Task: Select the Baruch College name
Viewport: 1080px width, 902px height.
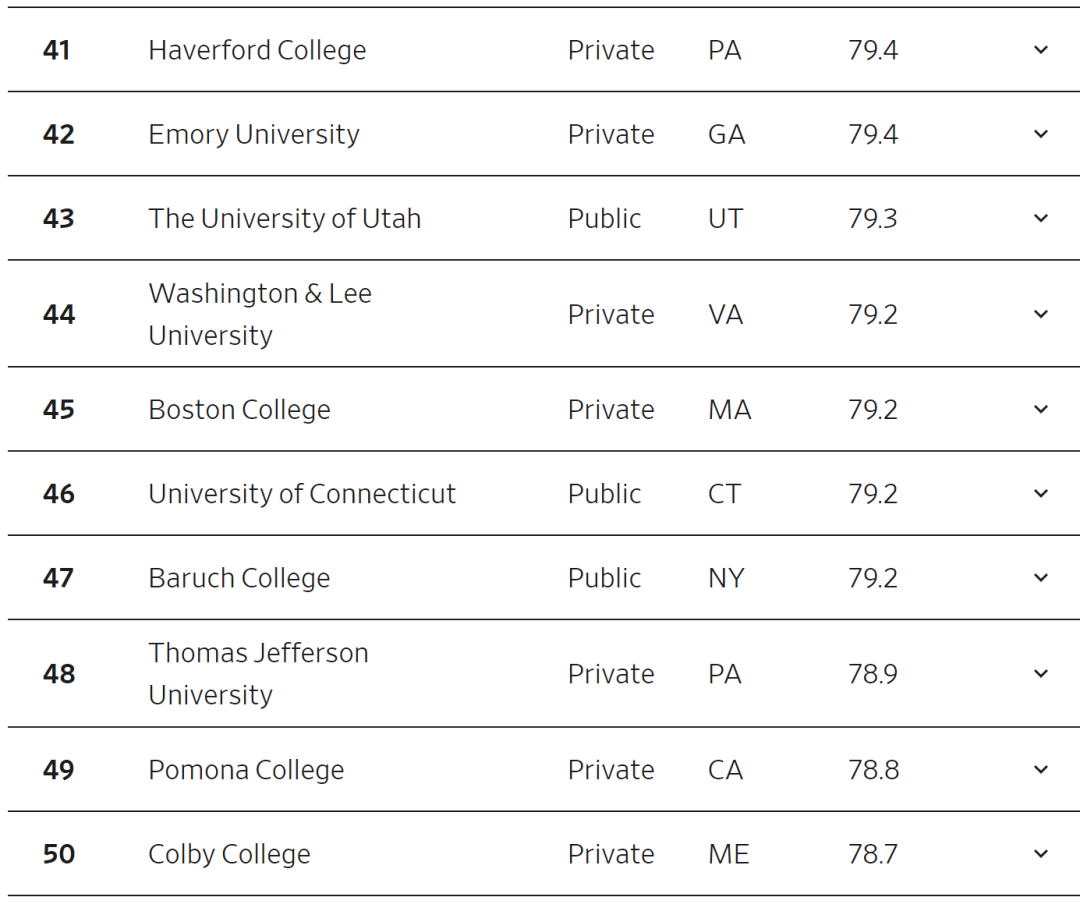Action: click(239, 577)
